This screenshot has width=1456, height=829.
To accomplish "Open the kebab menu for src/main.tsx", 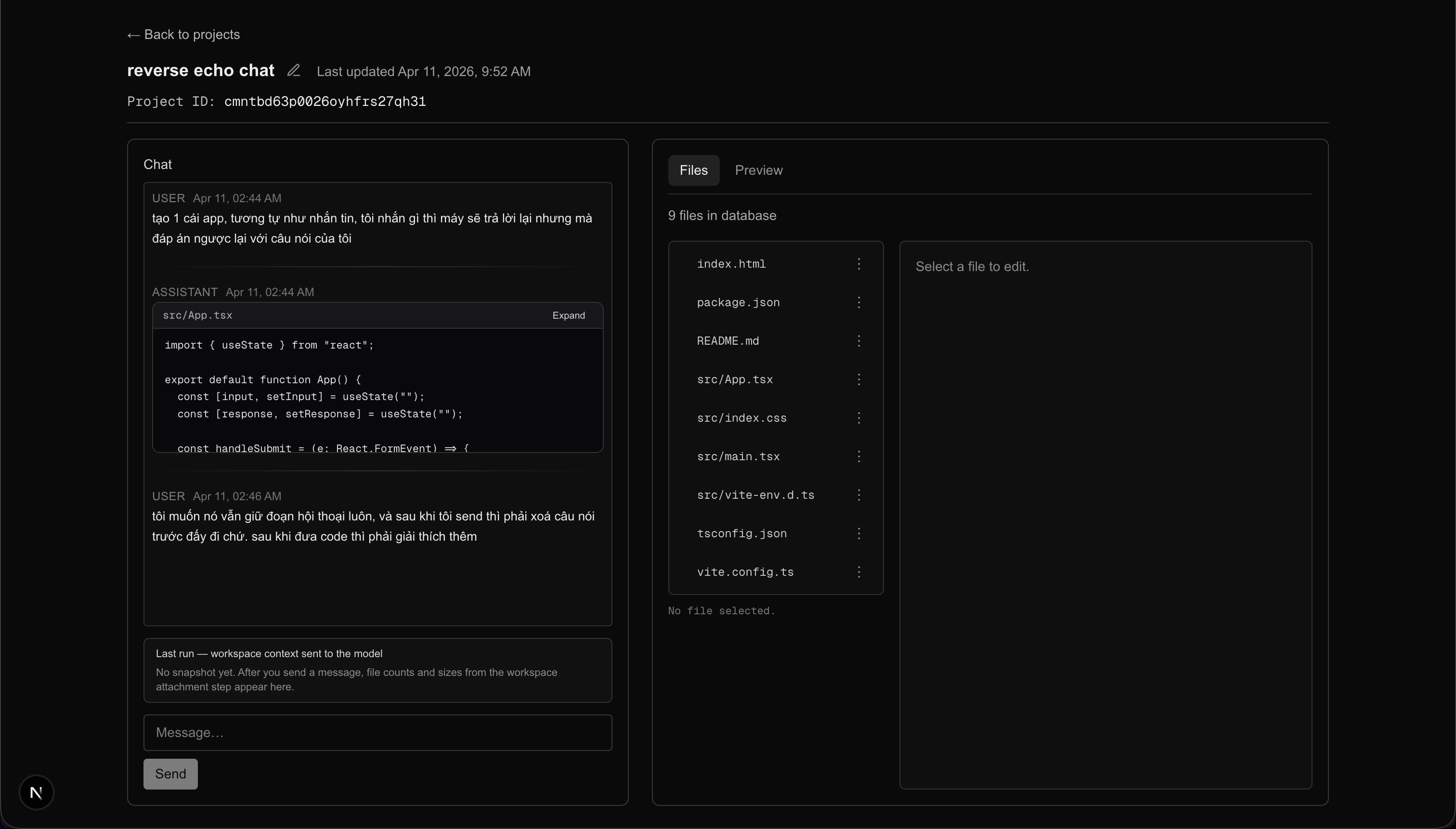I will point(858,456).
